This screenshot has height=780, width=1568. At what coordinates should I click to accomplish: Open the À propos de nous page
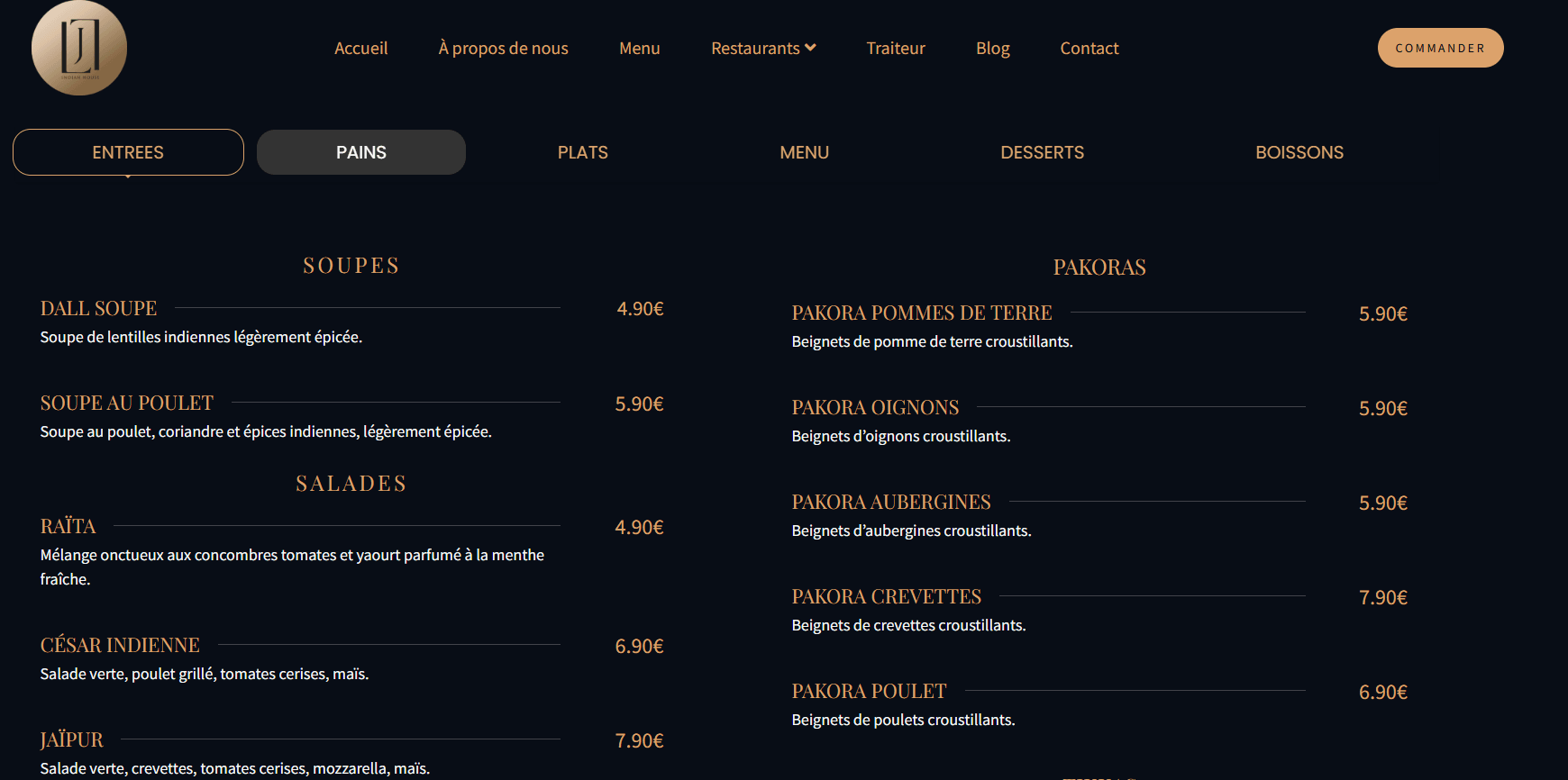click(x=503, y=49)
